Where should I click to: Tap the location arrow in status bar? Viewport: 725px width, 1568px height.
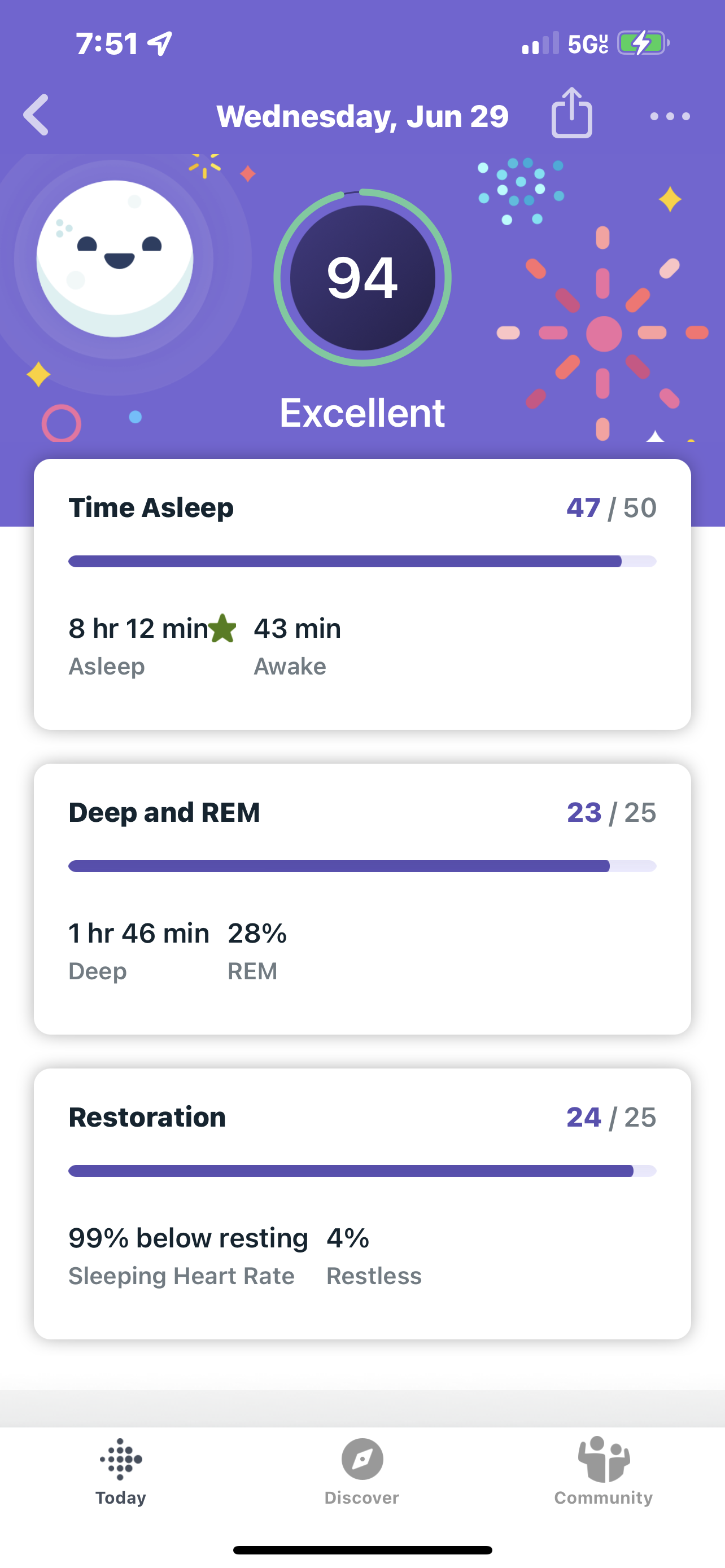click(x=161, y=43)
